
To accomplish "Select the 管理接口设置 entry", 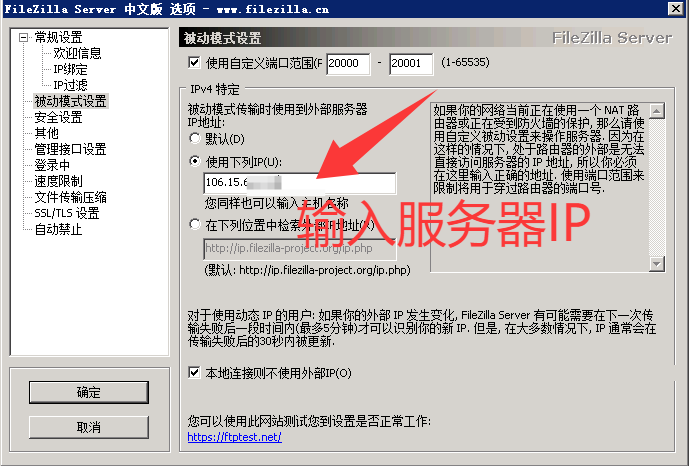I will pyautogui.click(x=70, y=149).
